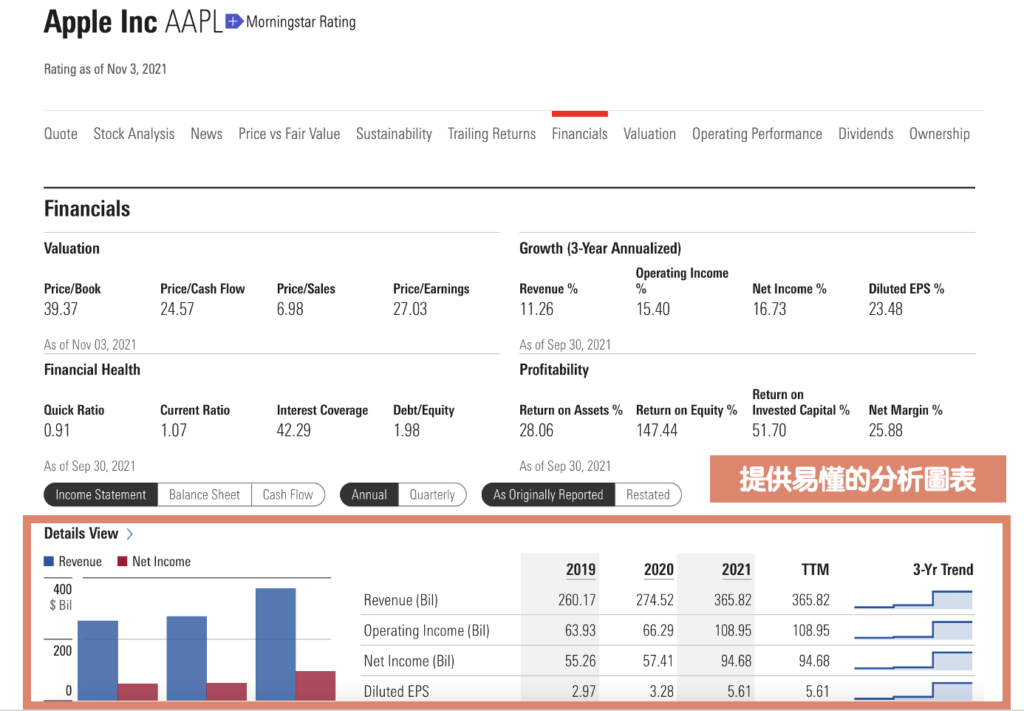Click the Debt/Equity value 1.98
The image size is (1024, 711).
tap(406, 430)
